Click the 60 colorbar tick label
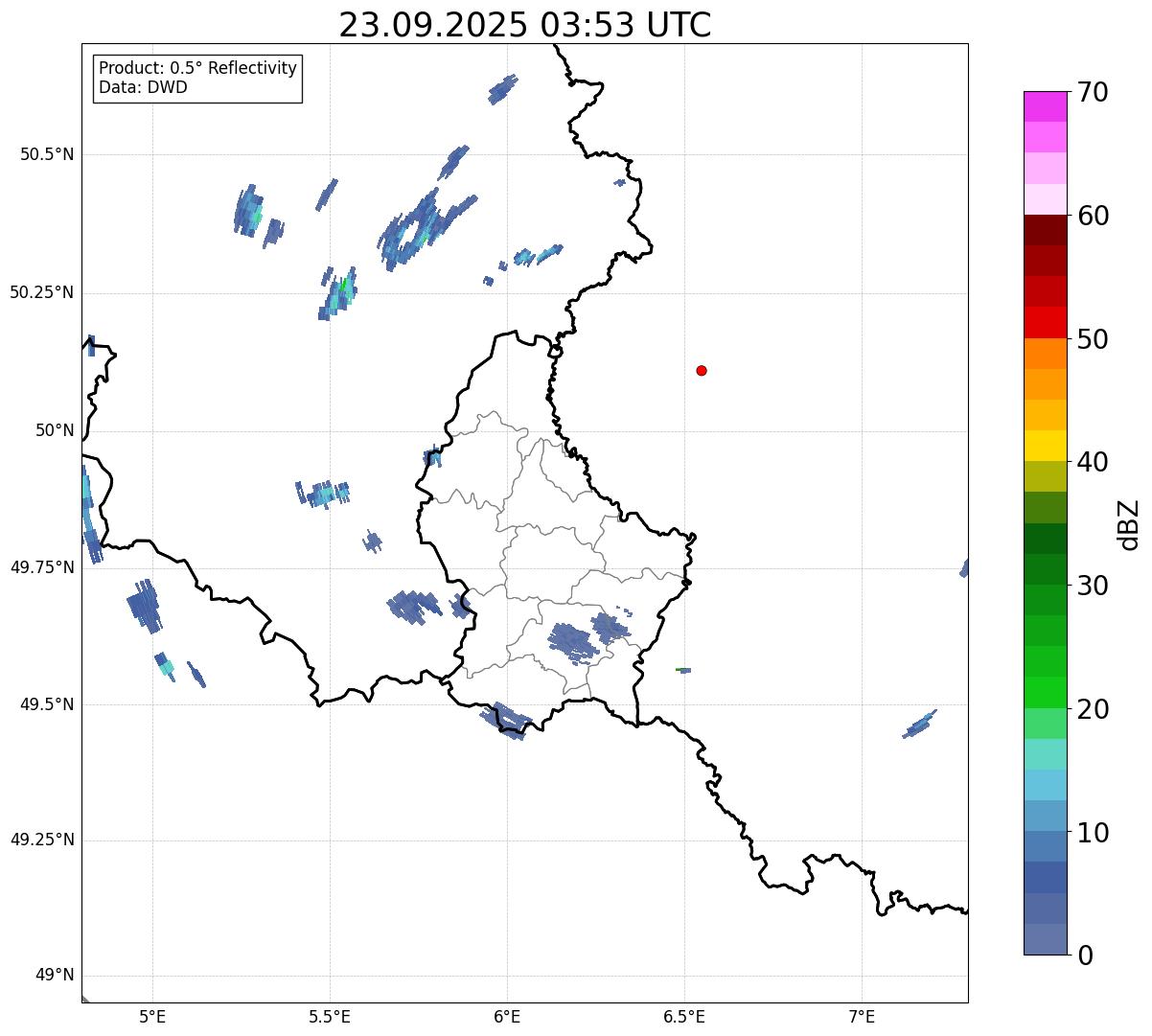 [x=1093, y=217]
